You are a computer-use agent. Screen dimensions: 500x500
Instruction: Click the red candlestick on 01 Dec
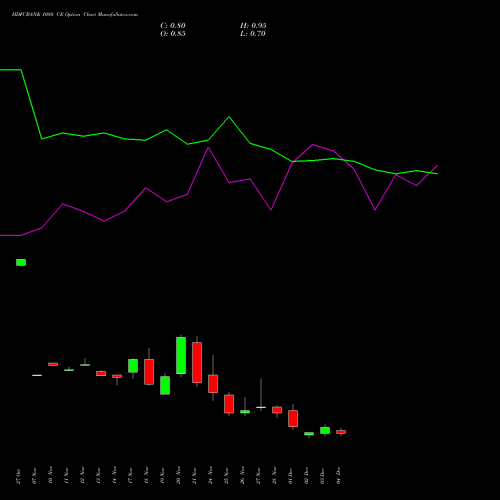(293, 418)
